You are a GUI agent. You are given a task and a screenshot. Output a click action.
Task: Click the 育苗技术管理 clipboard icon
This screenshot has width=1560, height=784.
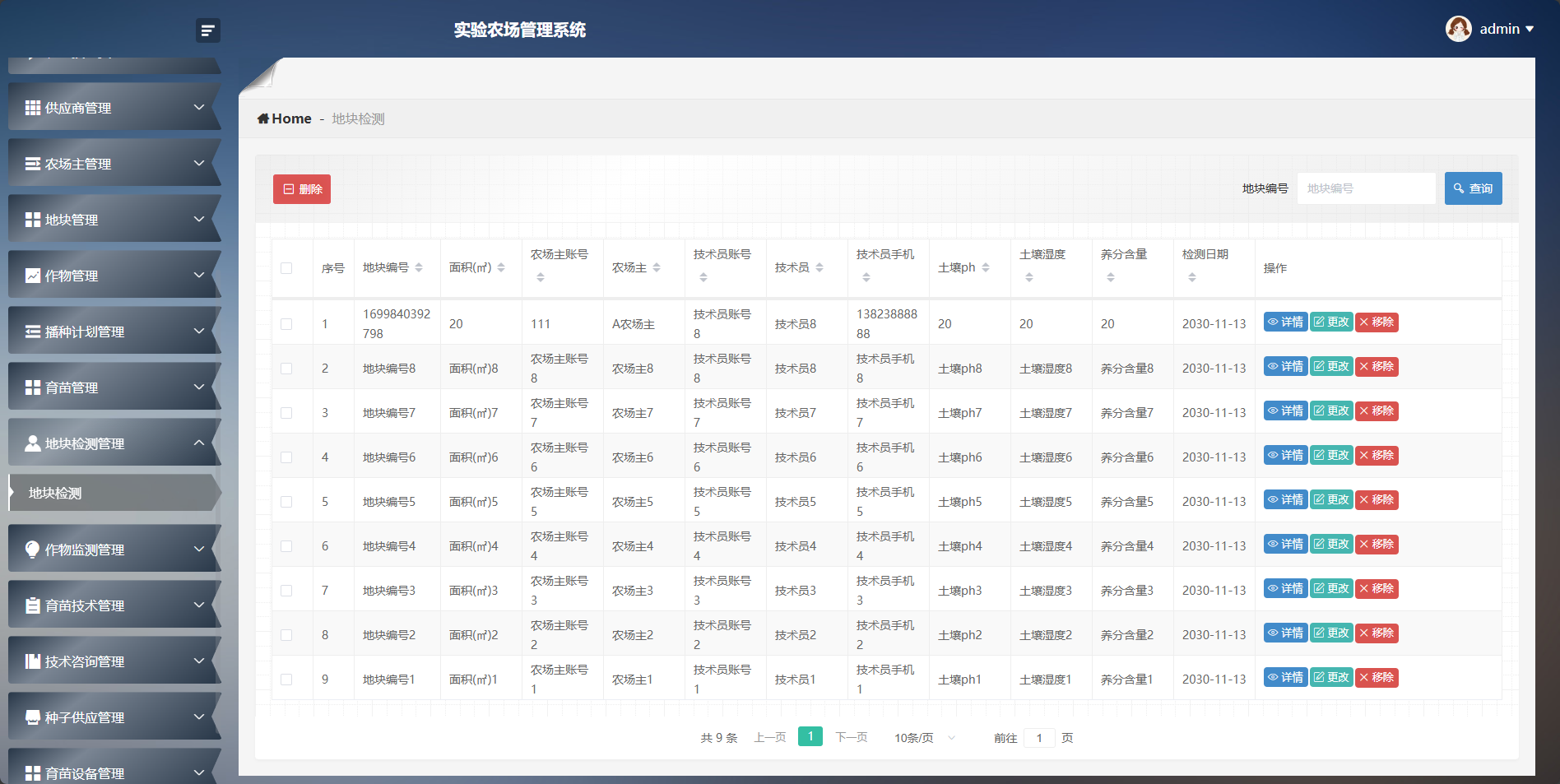point(33,605)
